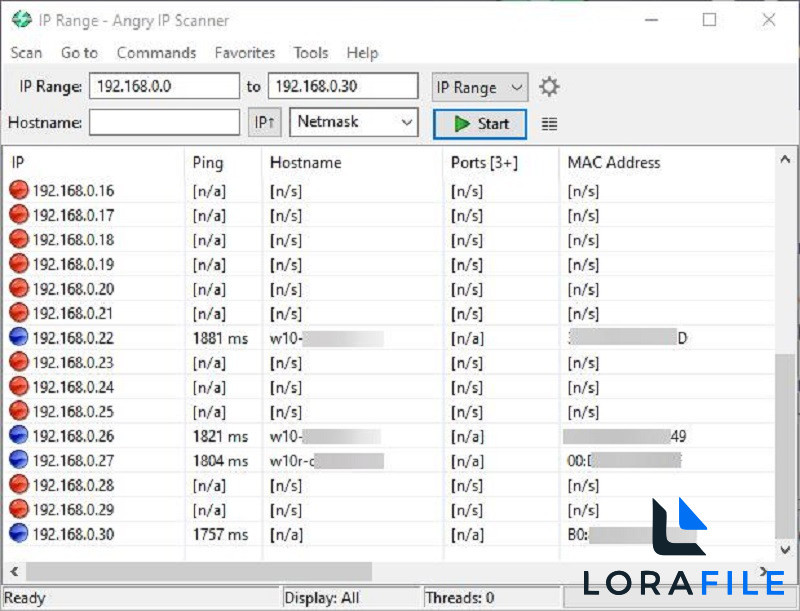Click the red status icon for 192.168.0.29

tap(19, 508)
